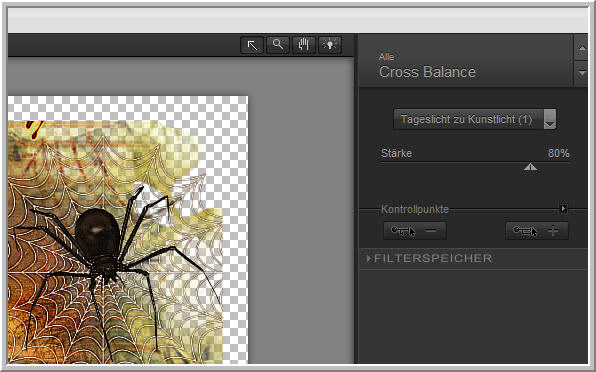
Task: Select the Cross Balance filter title
Action: [427, 72]
